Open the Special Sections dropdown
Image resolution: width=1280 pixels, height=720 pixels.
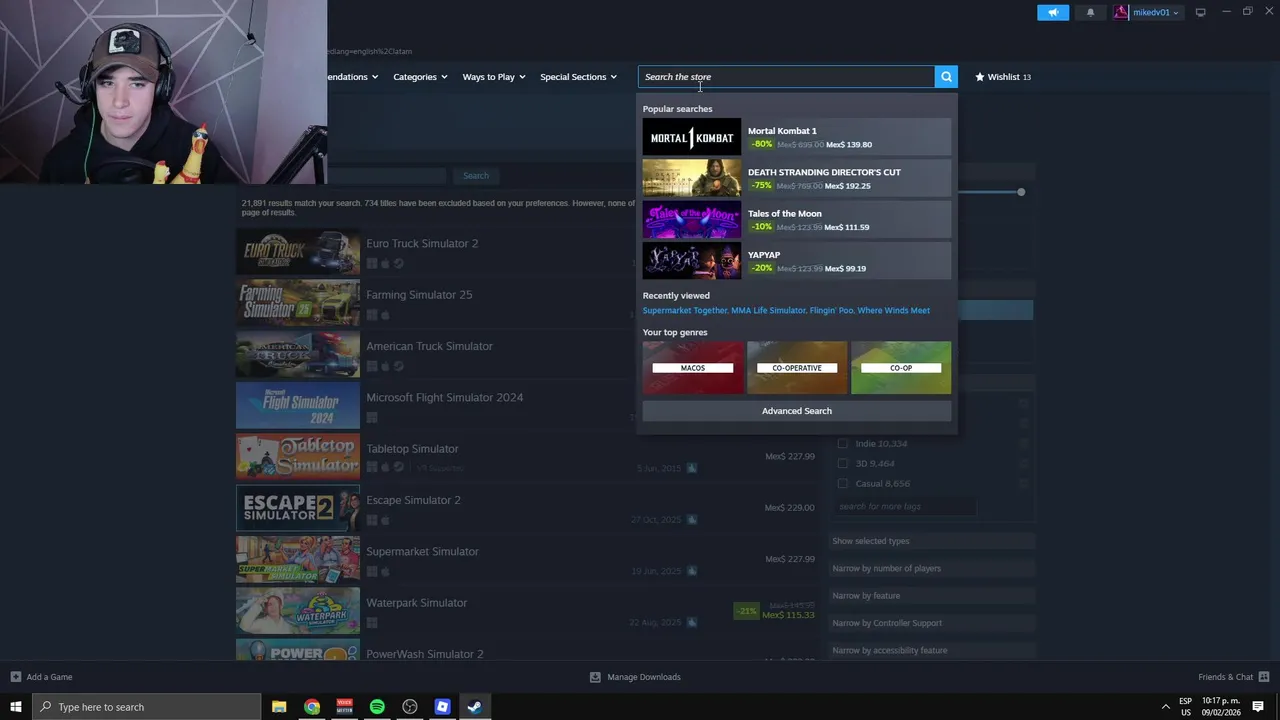coord(578,77)
